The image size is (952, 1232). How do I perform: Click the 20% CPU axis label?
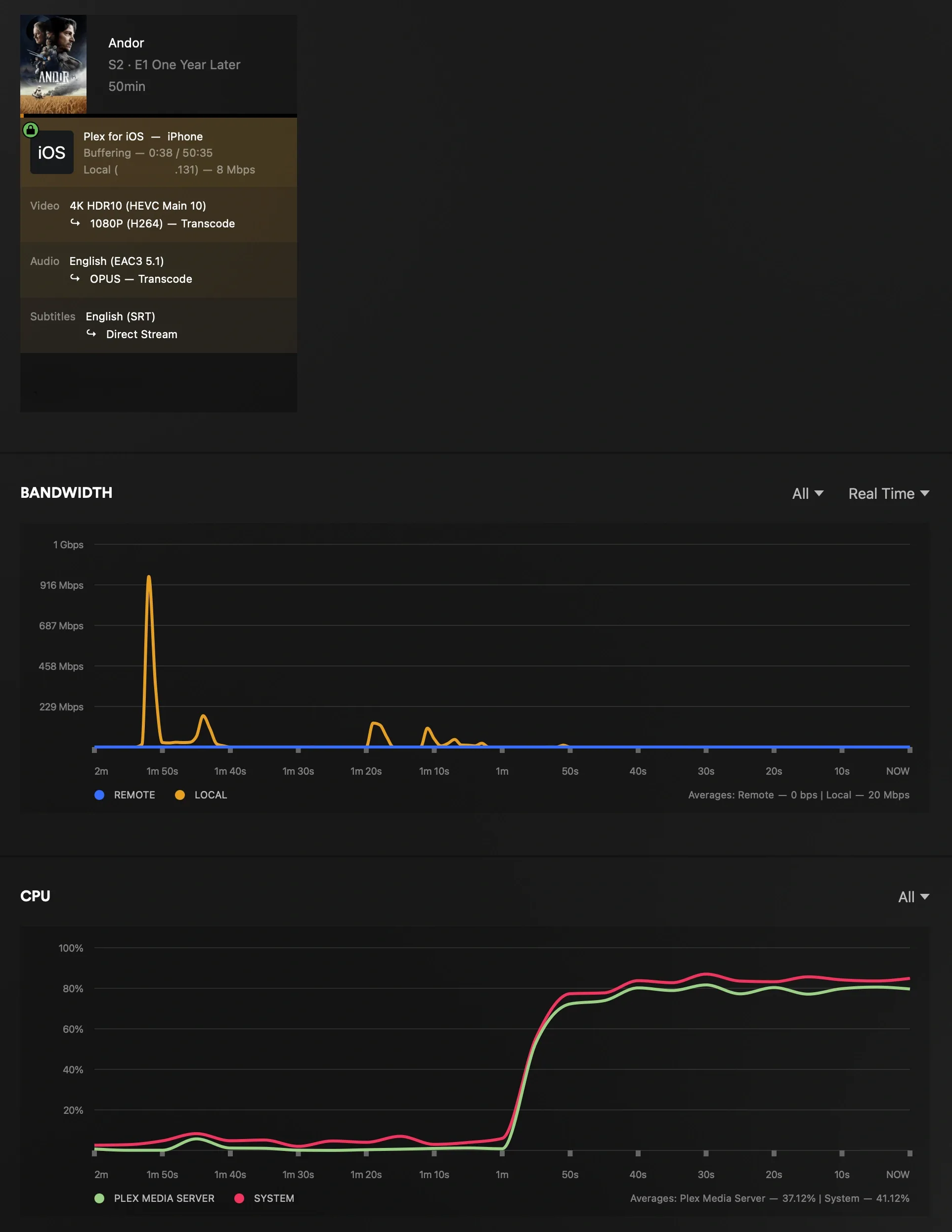[73, 1111]
